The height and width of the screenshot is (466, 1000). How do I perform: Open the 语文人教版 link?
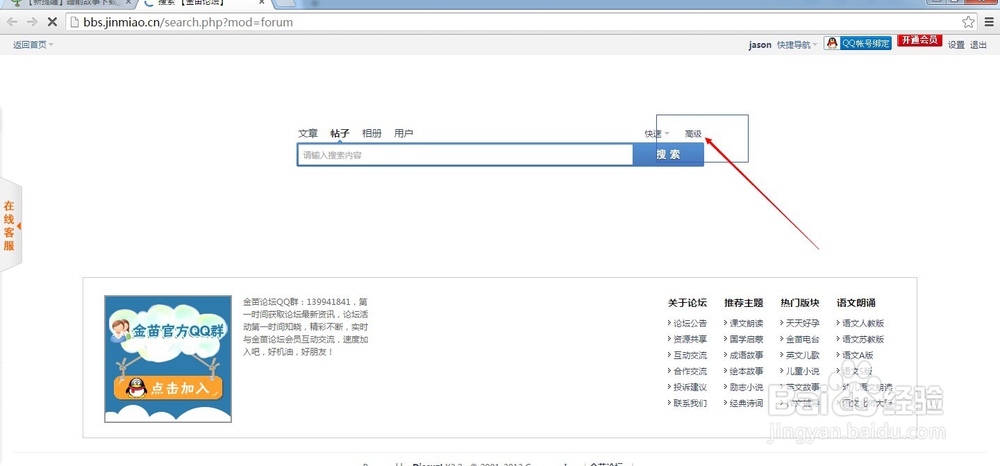[863, 323]
